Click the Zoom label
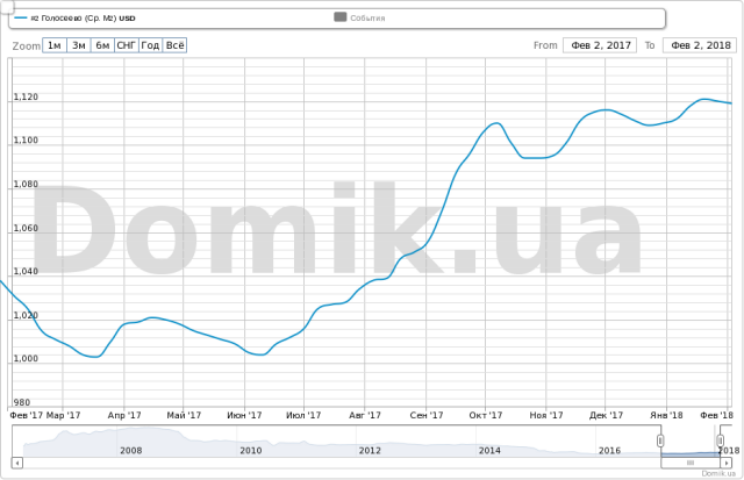Screen dimensions: 744x480 (27, 46)
